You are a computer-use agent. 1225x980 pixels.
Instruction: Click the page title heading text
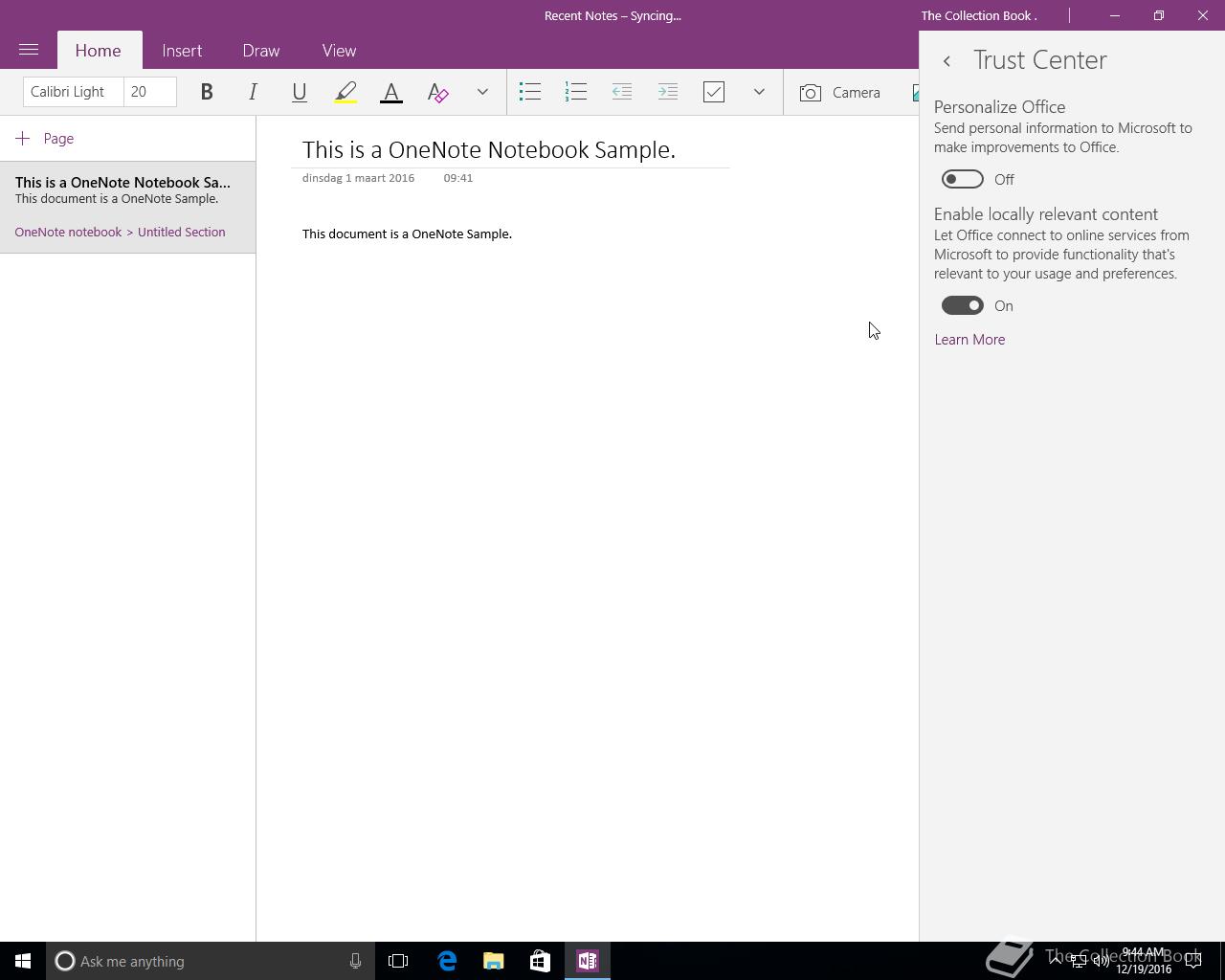[489, 149]
